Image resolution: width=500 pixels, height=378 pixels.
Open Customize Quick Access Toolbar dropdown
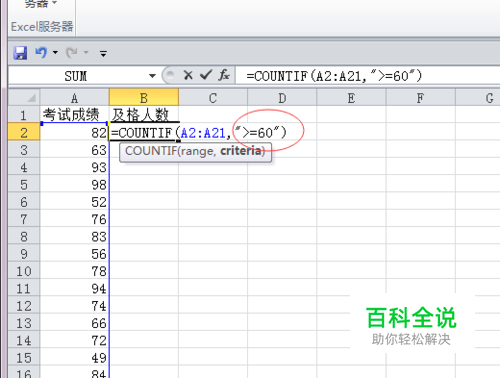(x=103, y=53)
